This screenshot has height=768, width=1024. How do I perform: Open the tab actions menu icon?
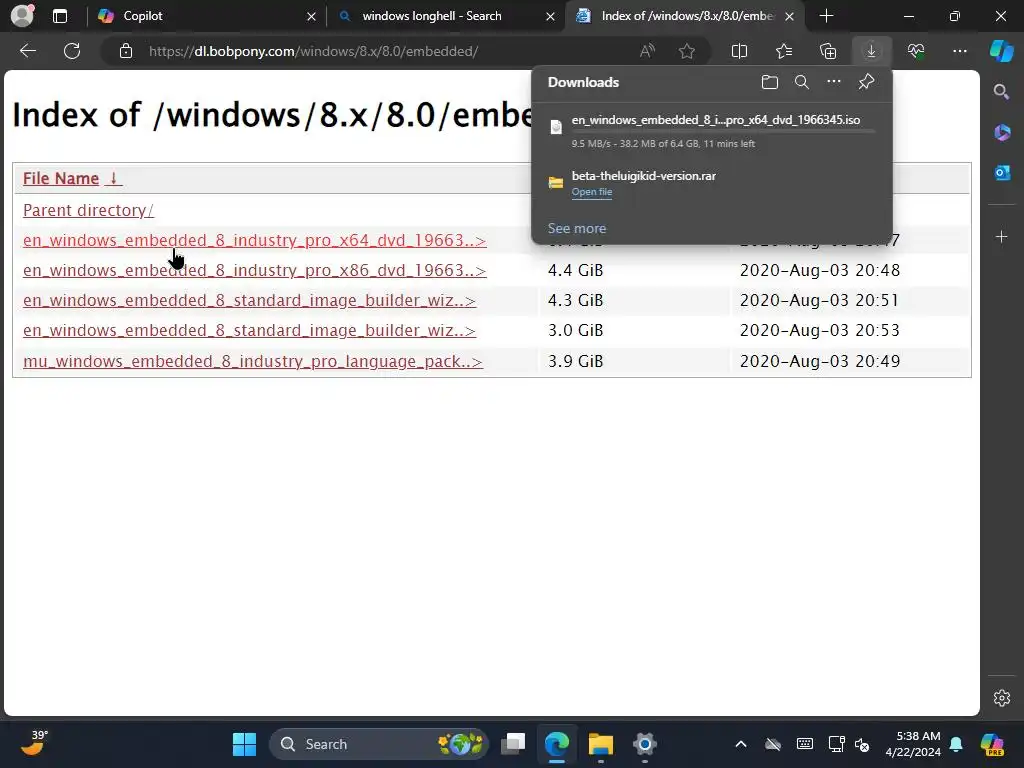coord(59,16)
